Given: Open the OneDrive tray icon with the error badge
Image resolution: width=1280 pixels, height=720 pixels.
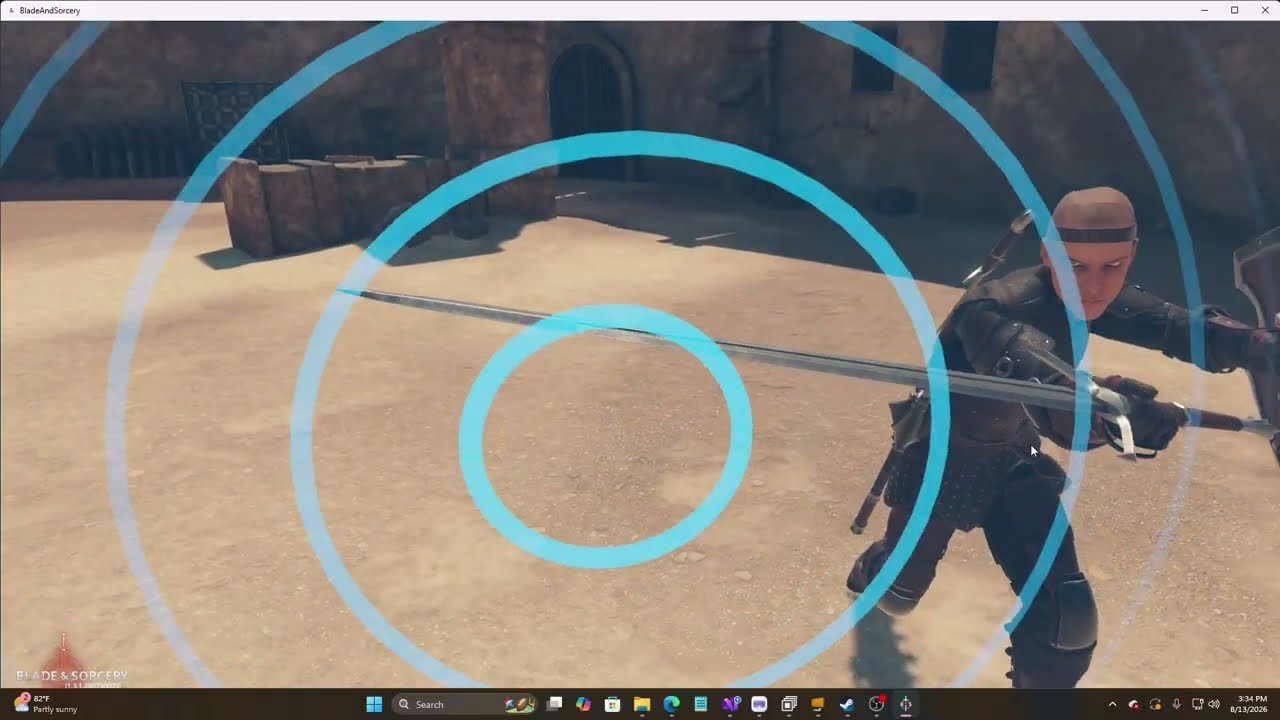Looking at the screenshot, I should (1134, 704).
